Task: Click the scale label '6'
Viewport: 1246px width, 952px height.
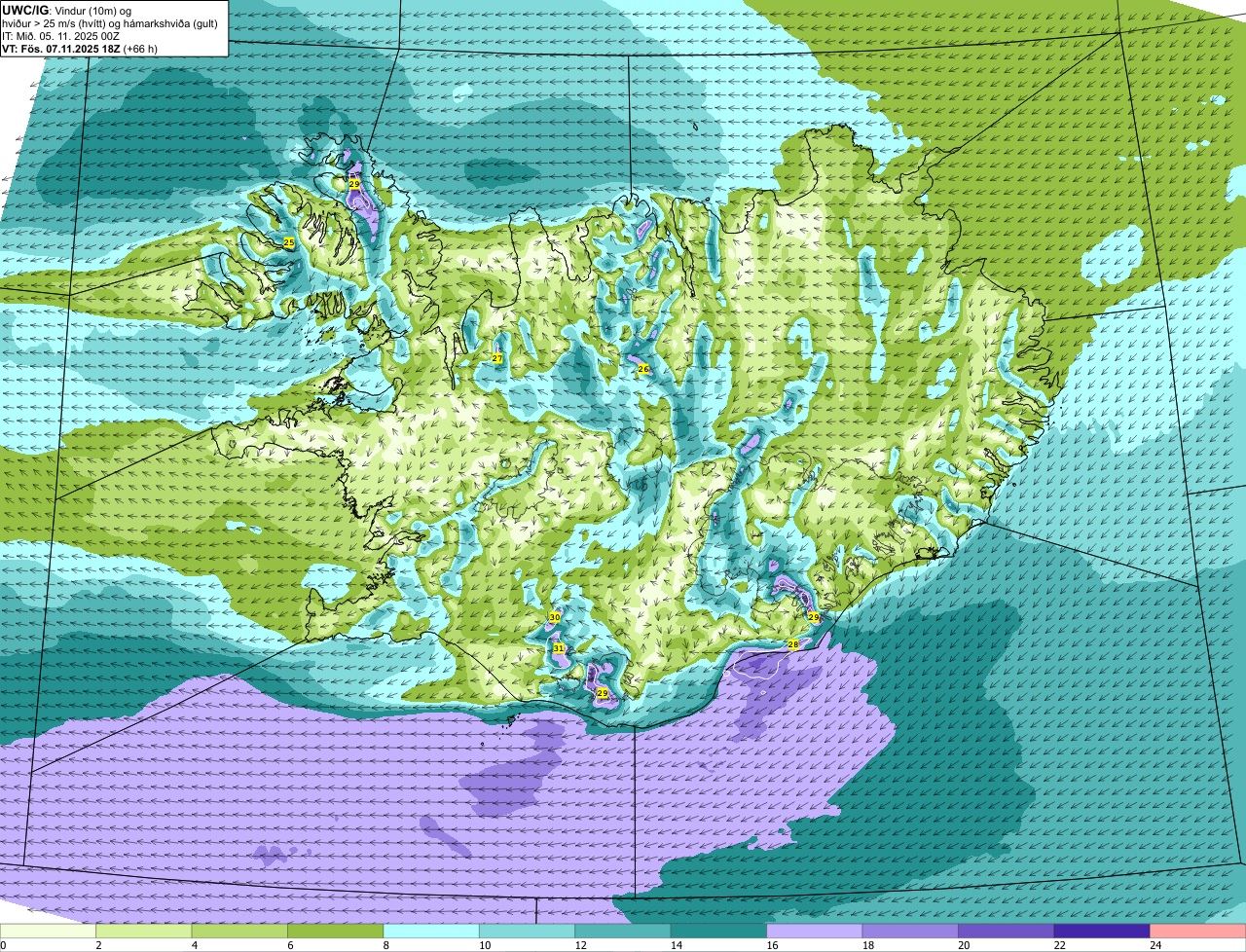Action: [290, 945]
